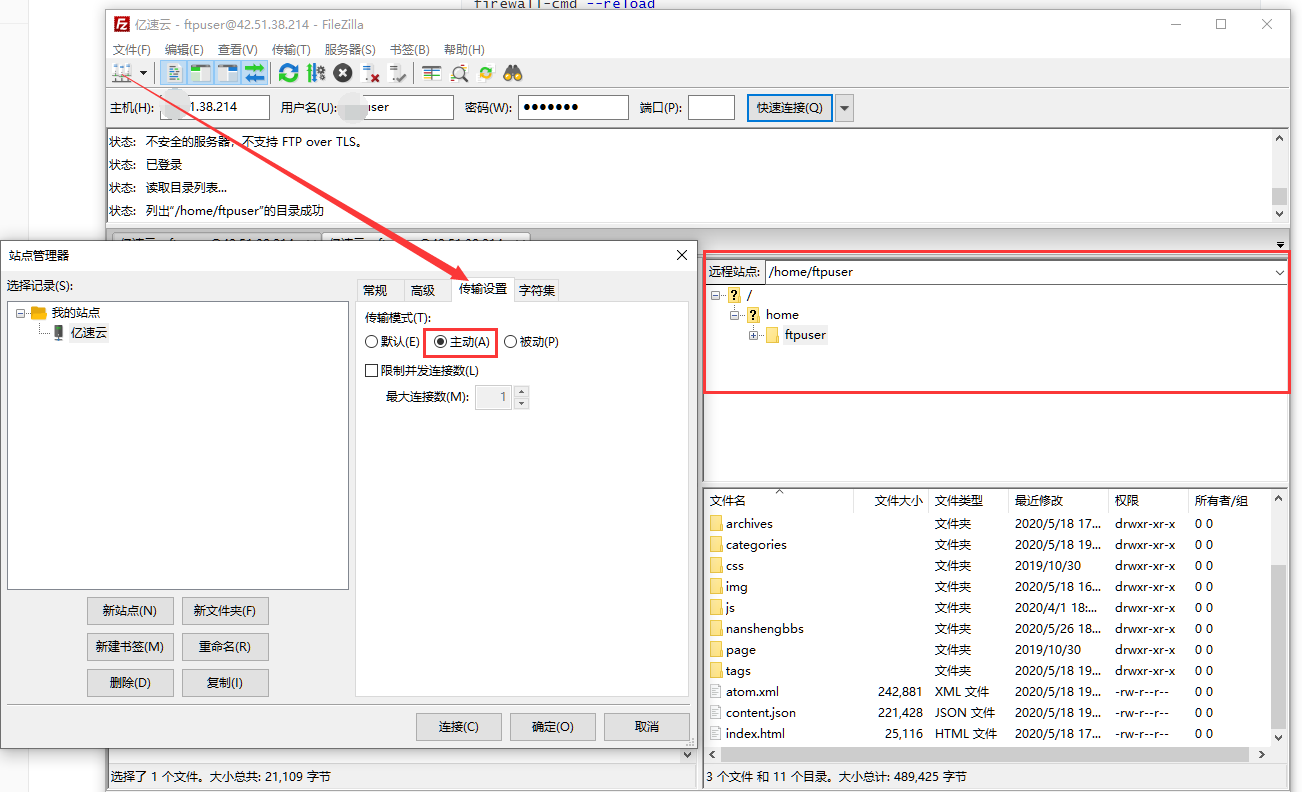The width and height of the screenshot is (1302, 792).
Task: Open the Site Manager icon's dropdown arrow
Action: [144, 73]
